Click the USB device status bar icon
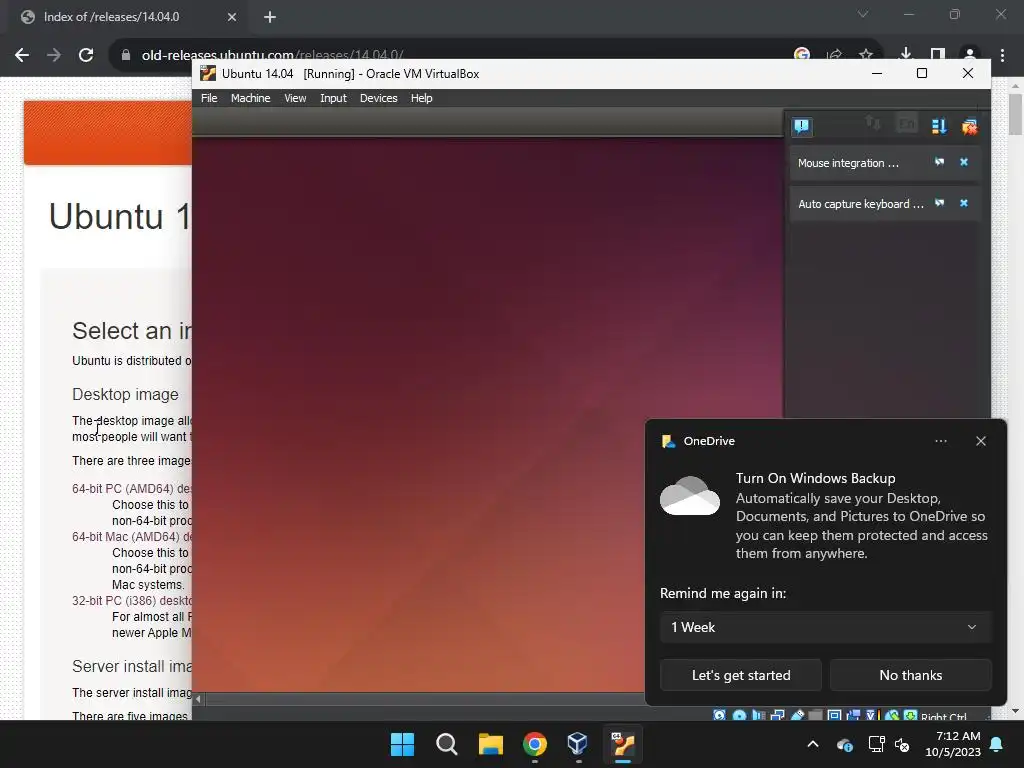 click(x=797, y=715)
